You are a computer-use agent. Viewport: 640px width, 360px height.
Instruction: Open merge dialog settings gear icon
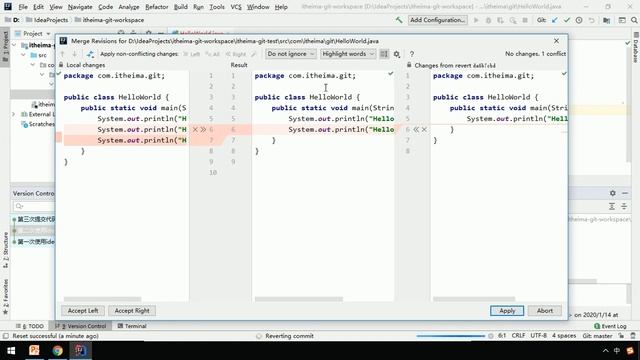point(397,54)
